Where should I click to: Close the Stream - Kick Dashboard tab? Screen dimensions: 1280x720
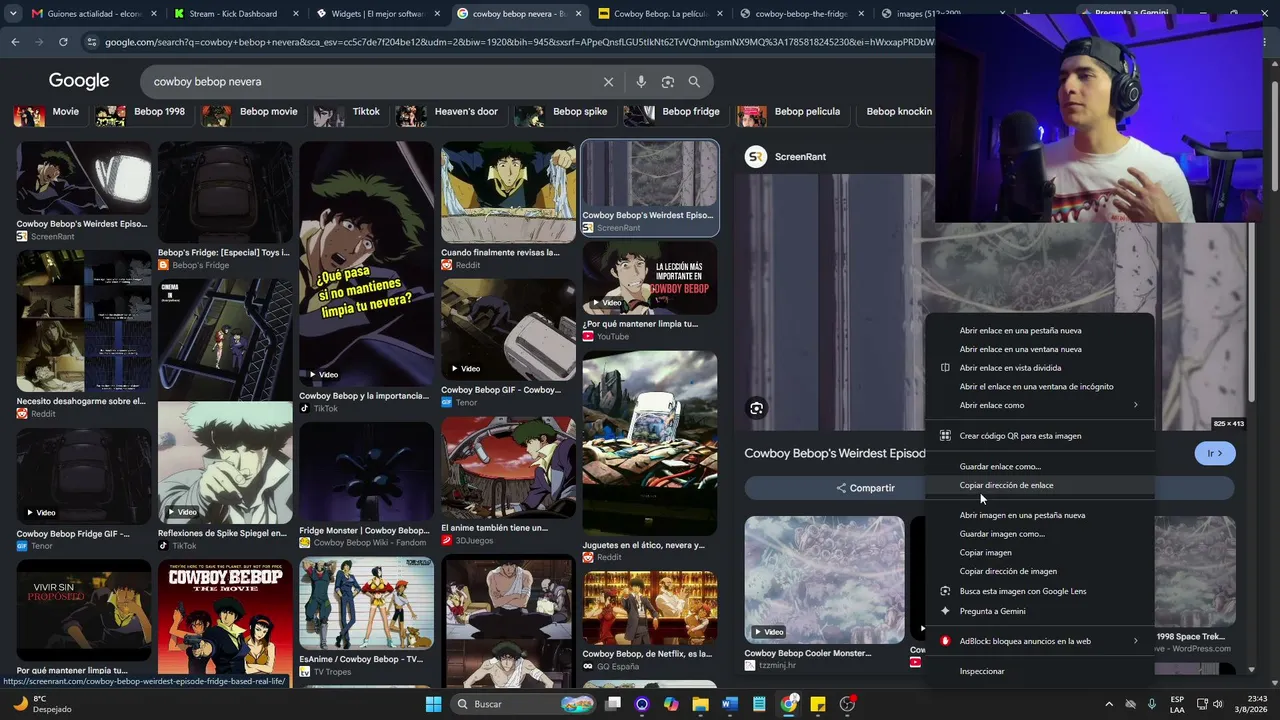tap(298, 14)
